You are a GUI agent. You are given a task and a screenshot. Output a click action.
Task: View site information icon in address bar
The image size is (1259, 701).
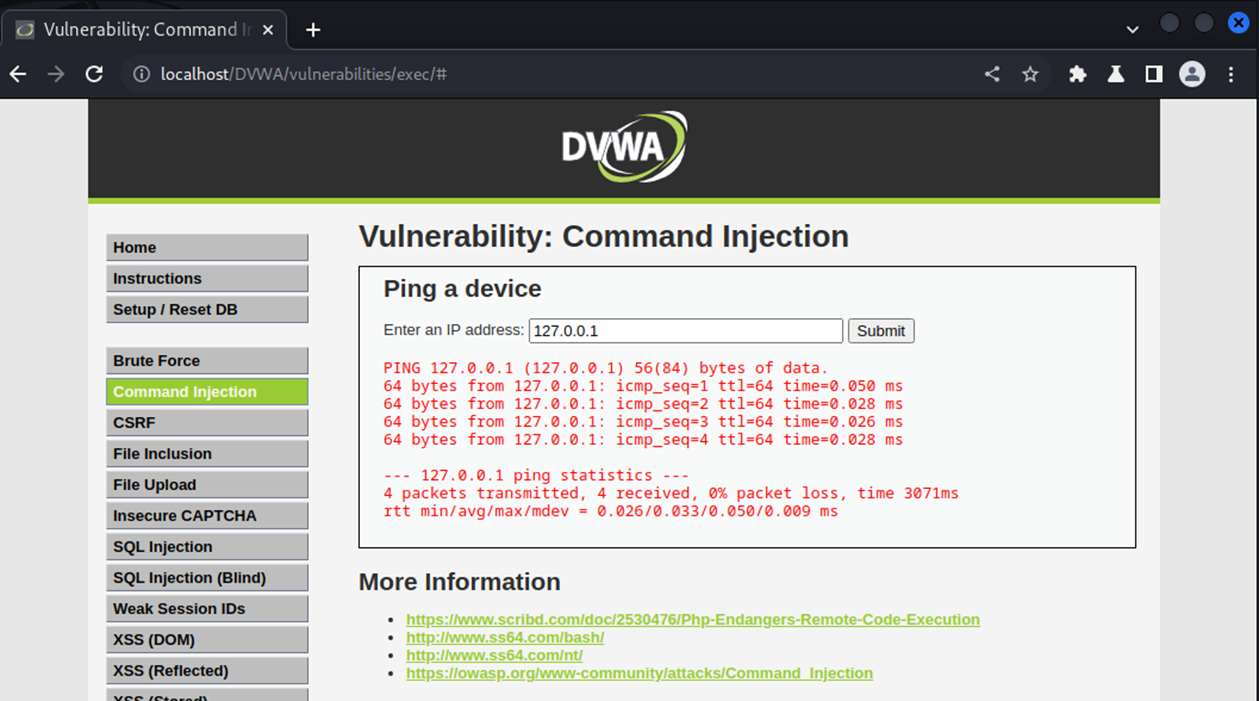tap(142, 74)
